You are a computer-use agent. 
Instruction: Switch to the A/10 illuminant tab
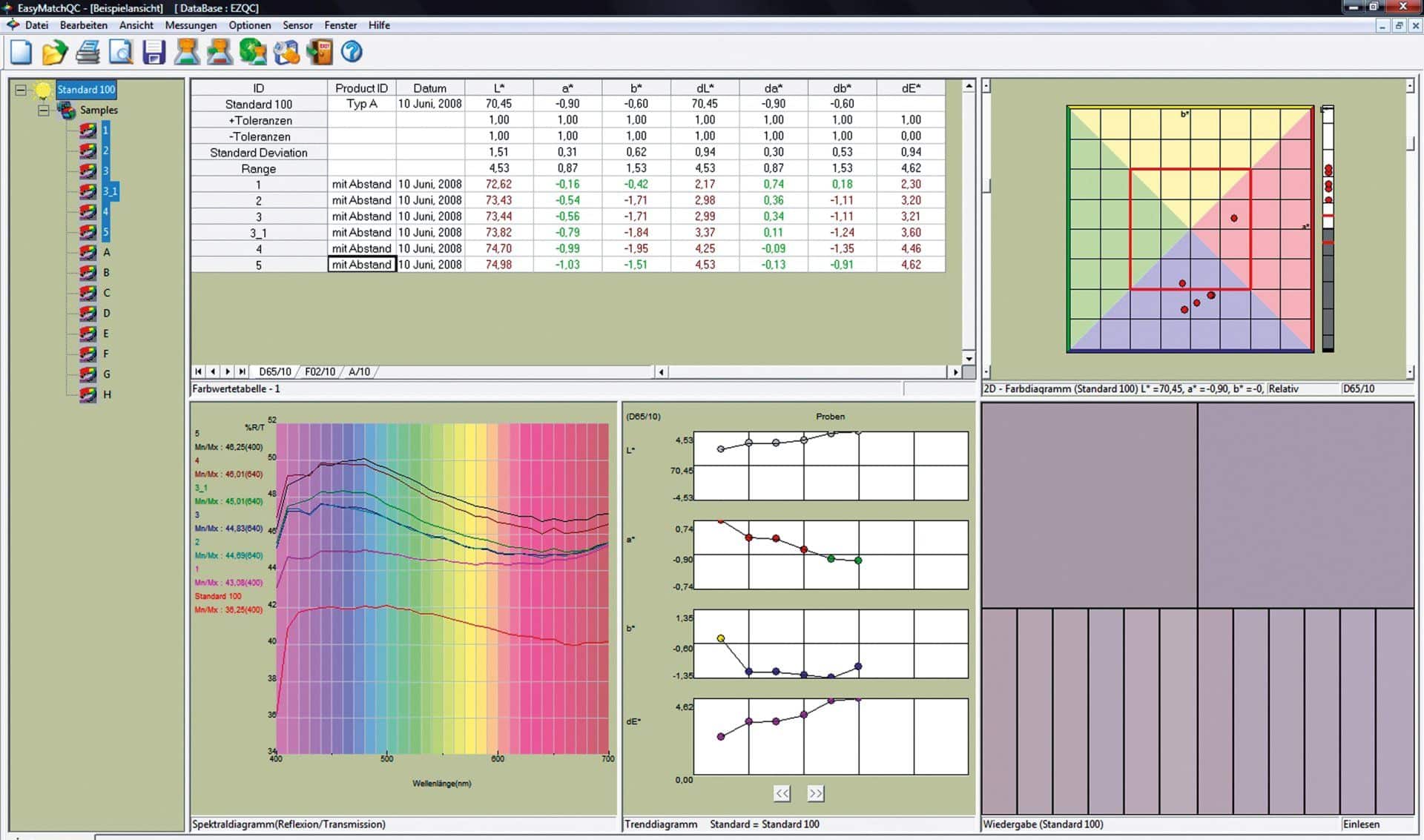pyautogui.click(x=359, y=371)
